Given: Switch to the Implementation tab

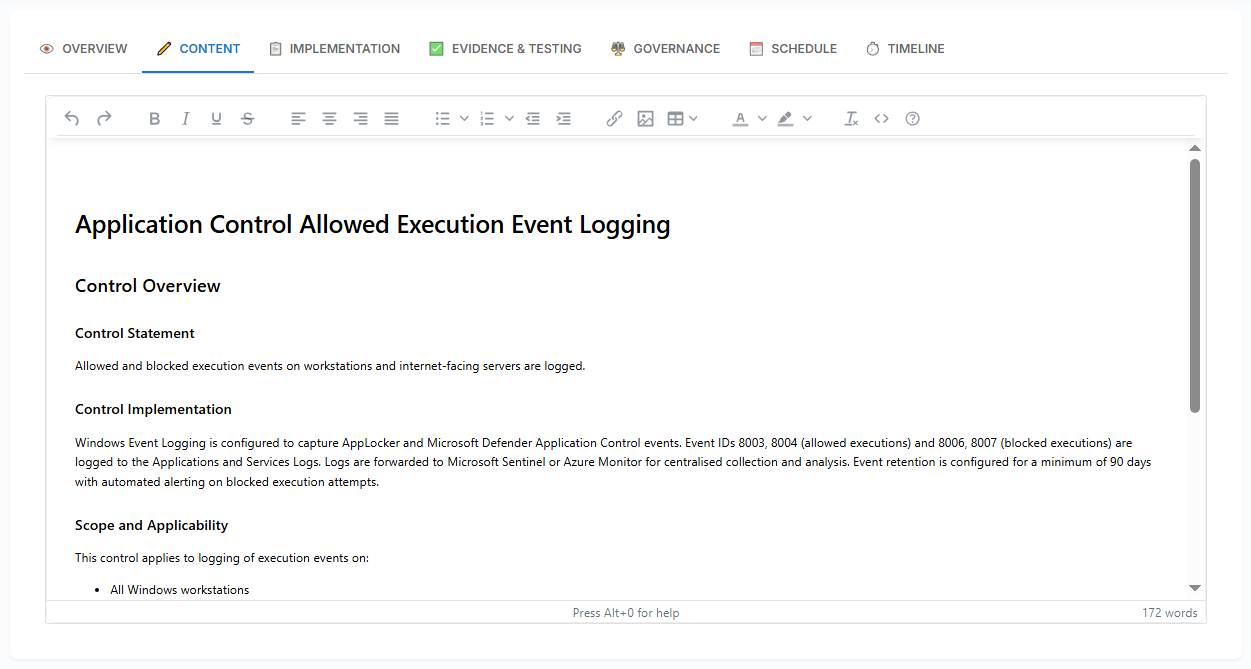Looking at the screenshot, I should click(x=334, y=48).
